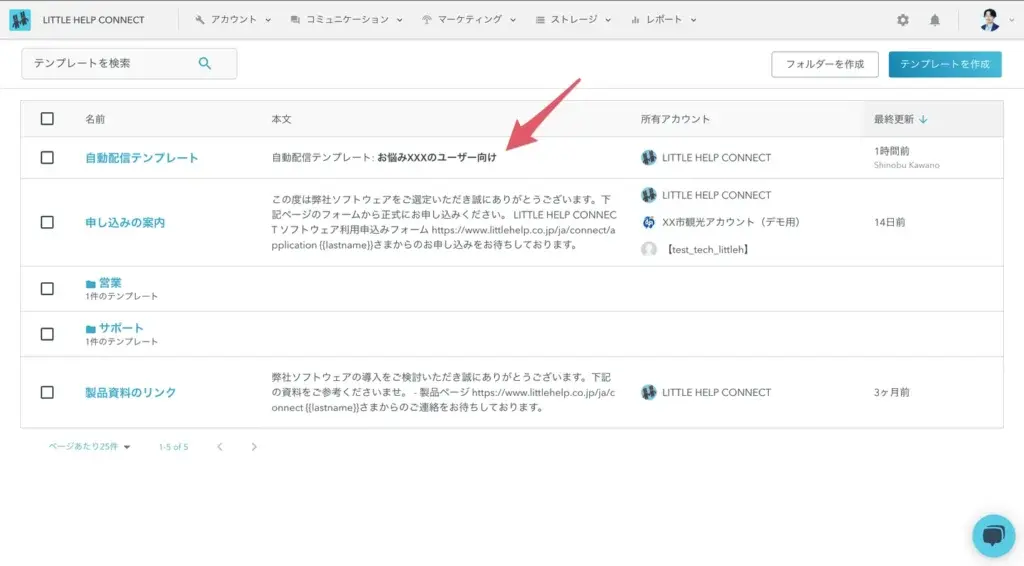
Task: Click the sort arrow beside 最終更新
Action: point(923,119)
